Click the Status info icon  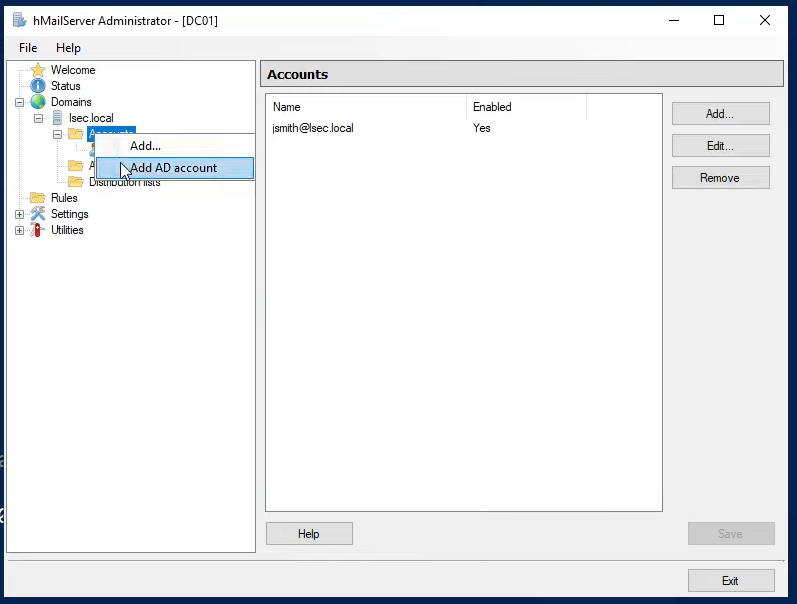(38, 86)
